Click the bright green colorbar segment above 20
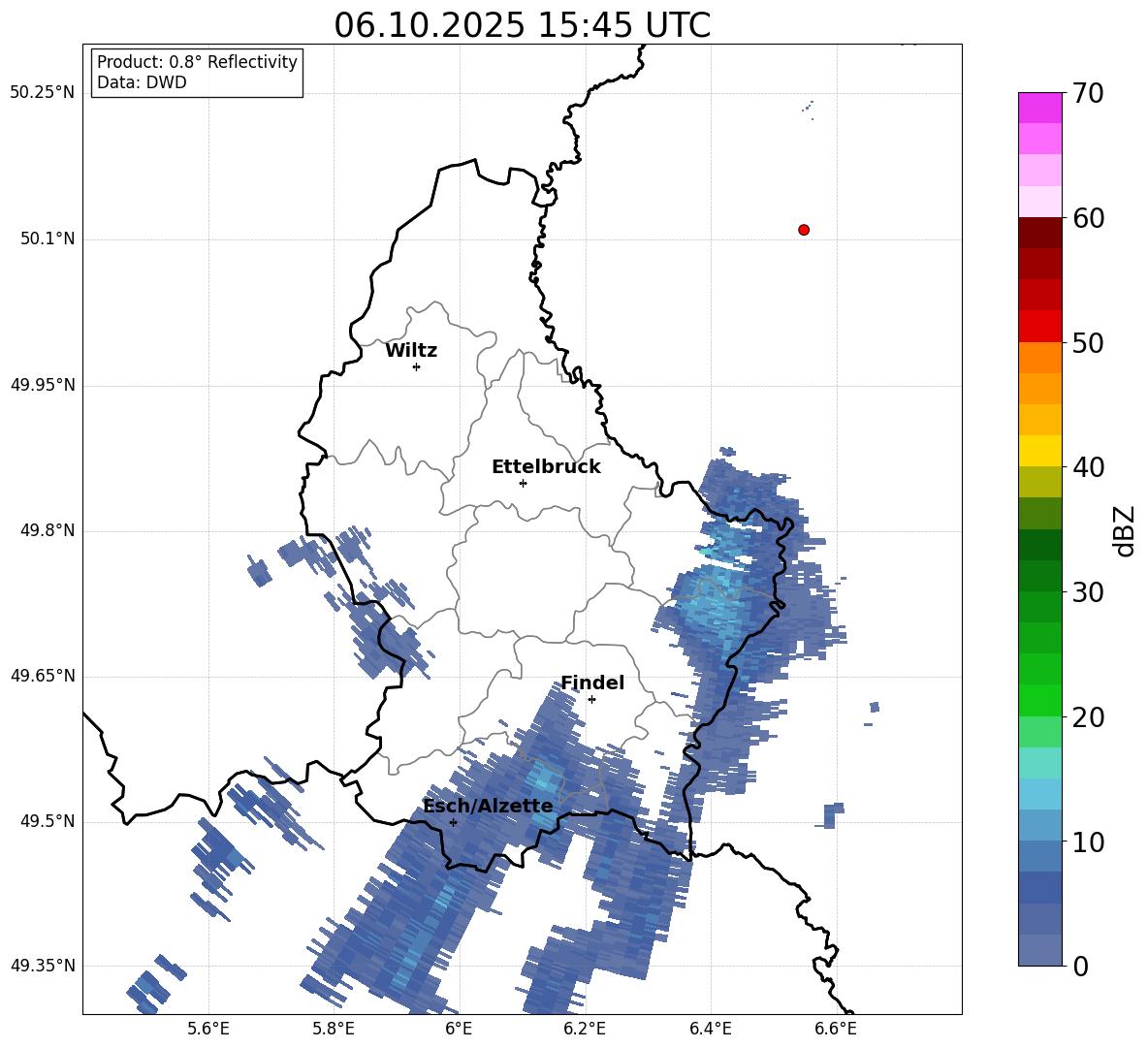This screenshot has width=1148, height=1048. pyautogui.click(x=1039, y=700)
